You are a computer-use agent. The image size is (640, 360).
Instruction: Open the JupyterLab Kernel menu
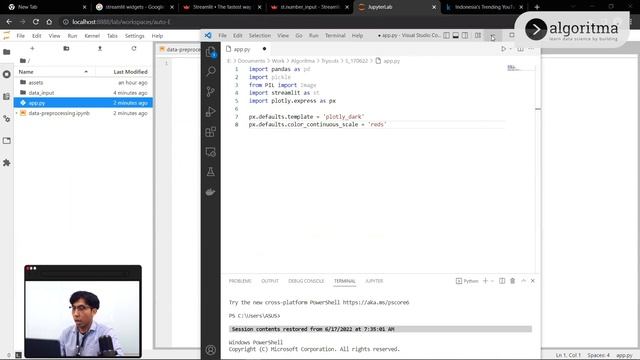[x=92, y=36]
